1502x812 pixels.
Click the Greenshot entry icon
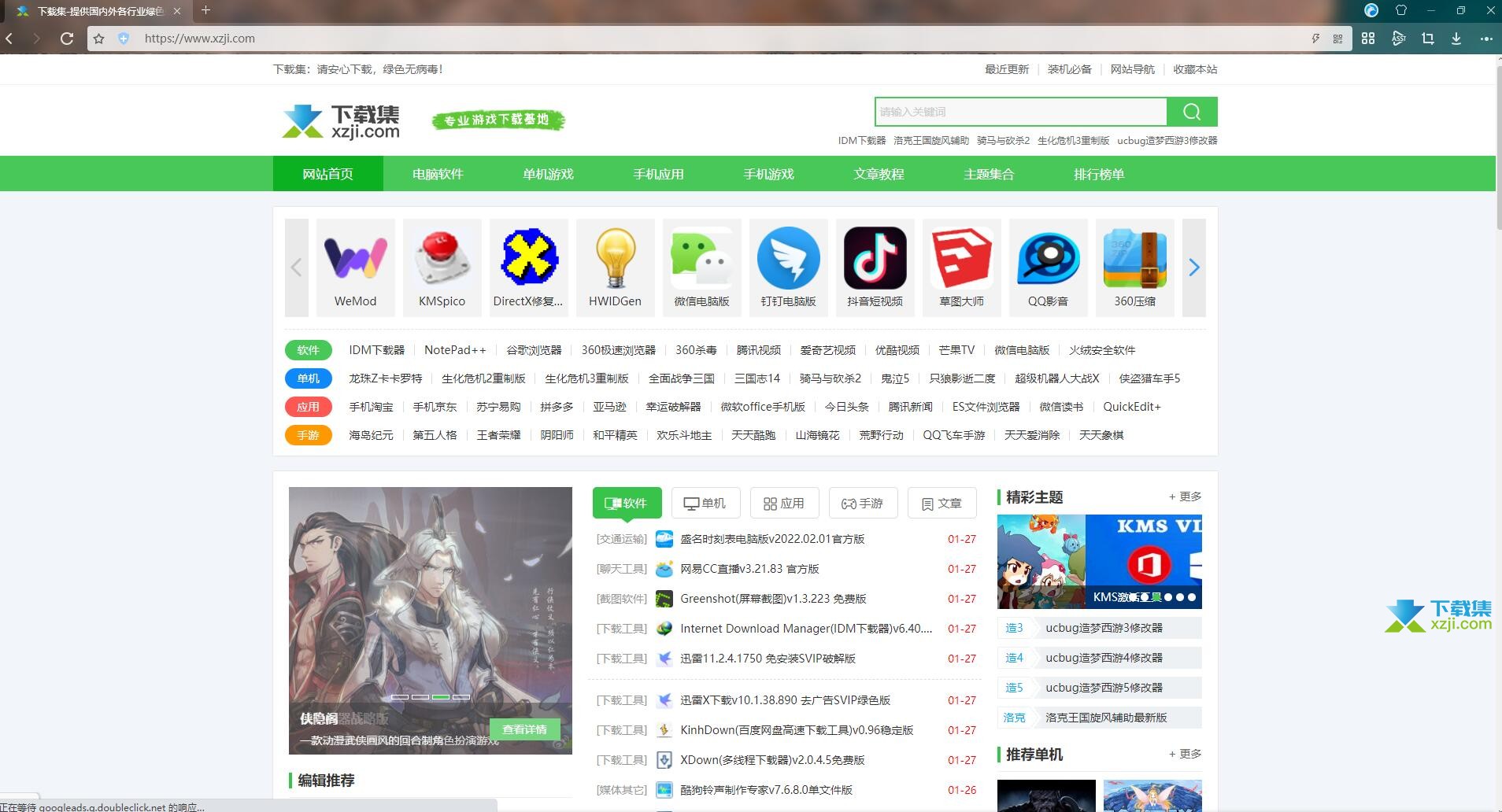click(664, 599)
